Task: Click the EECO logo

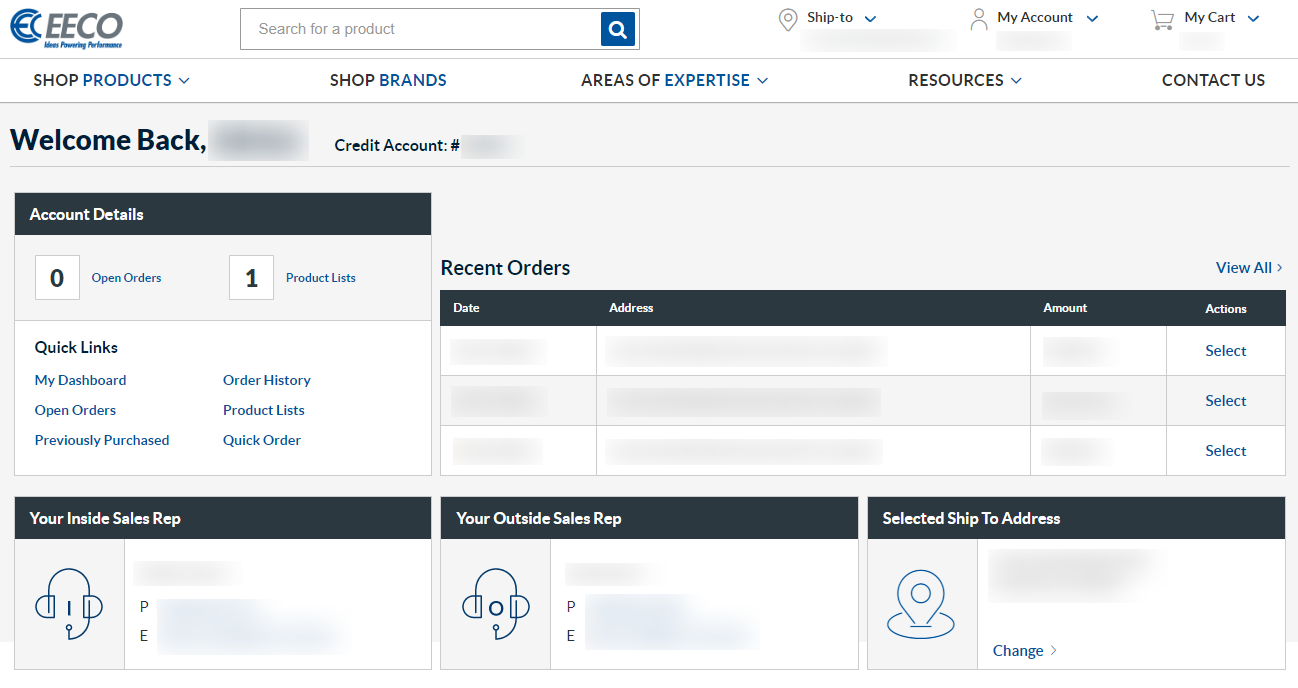Action: [x=67, y=29]
